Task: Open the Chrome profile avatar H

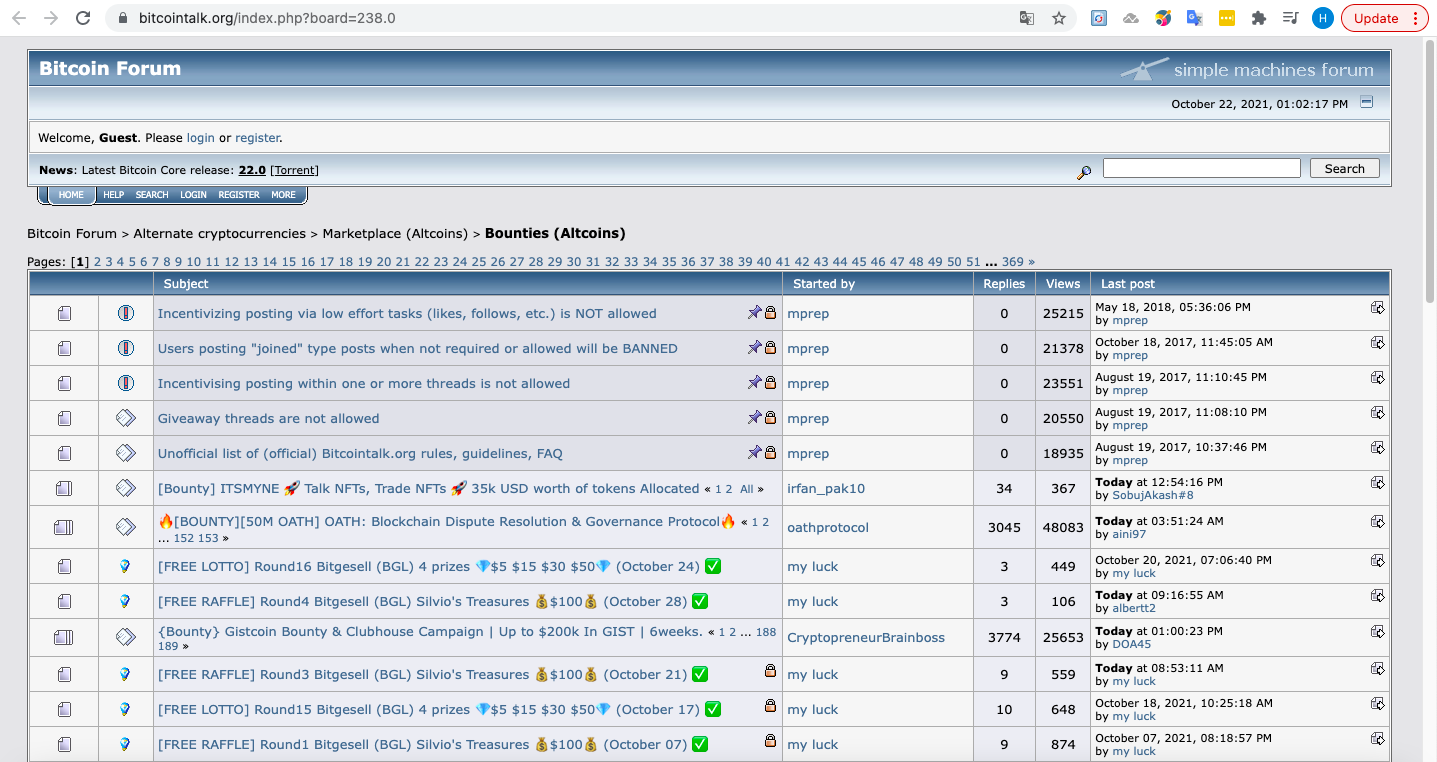Action: (x=1322, y=18)
